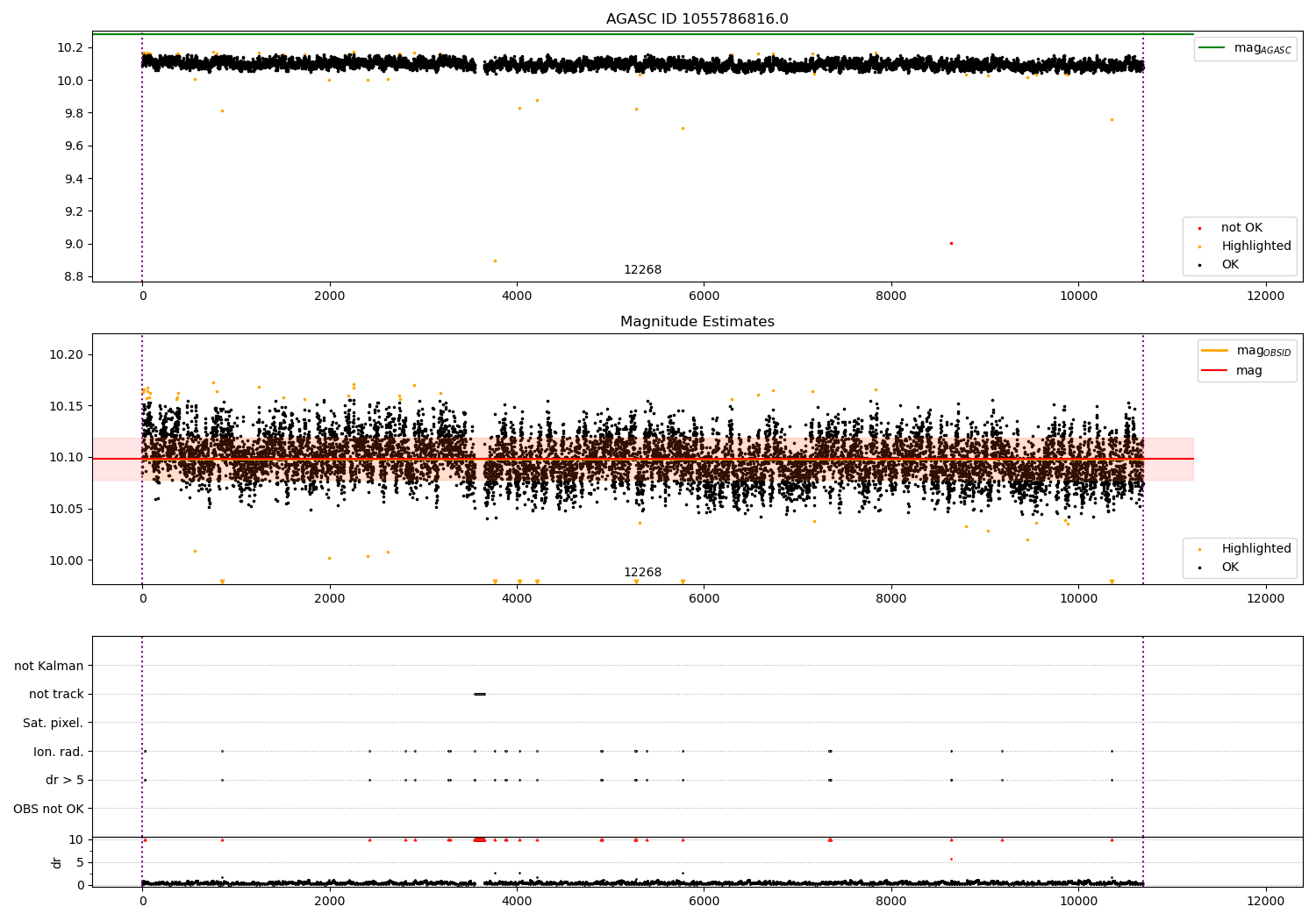Click the title 'AGASC ID 1055786816.0'

click(x=697, y=19)
